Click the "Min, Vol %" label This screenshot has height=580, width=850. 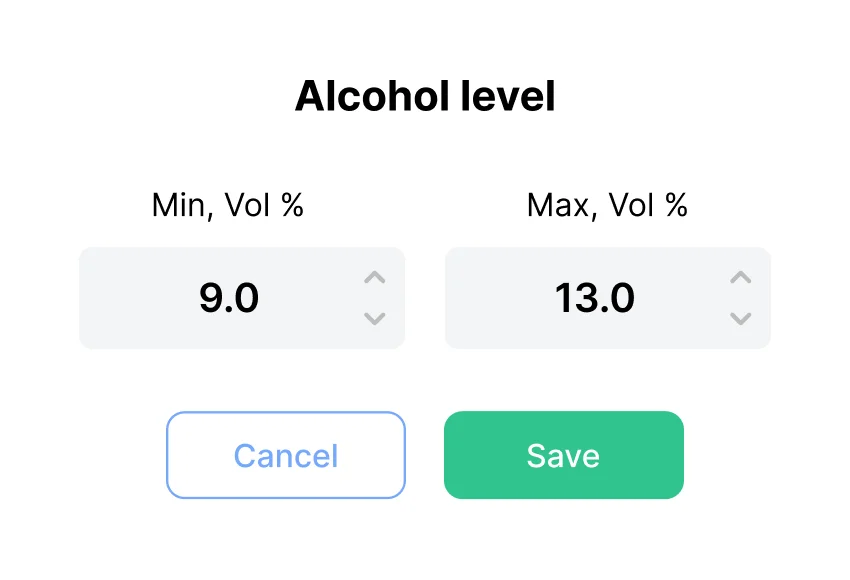click(x=228, y=206)
